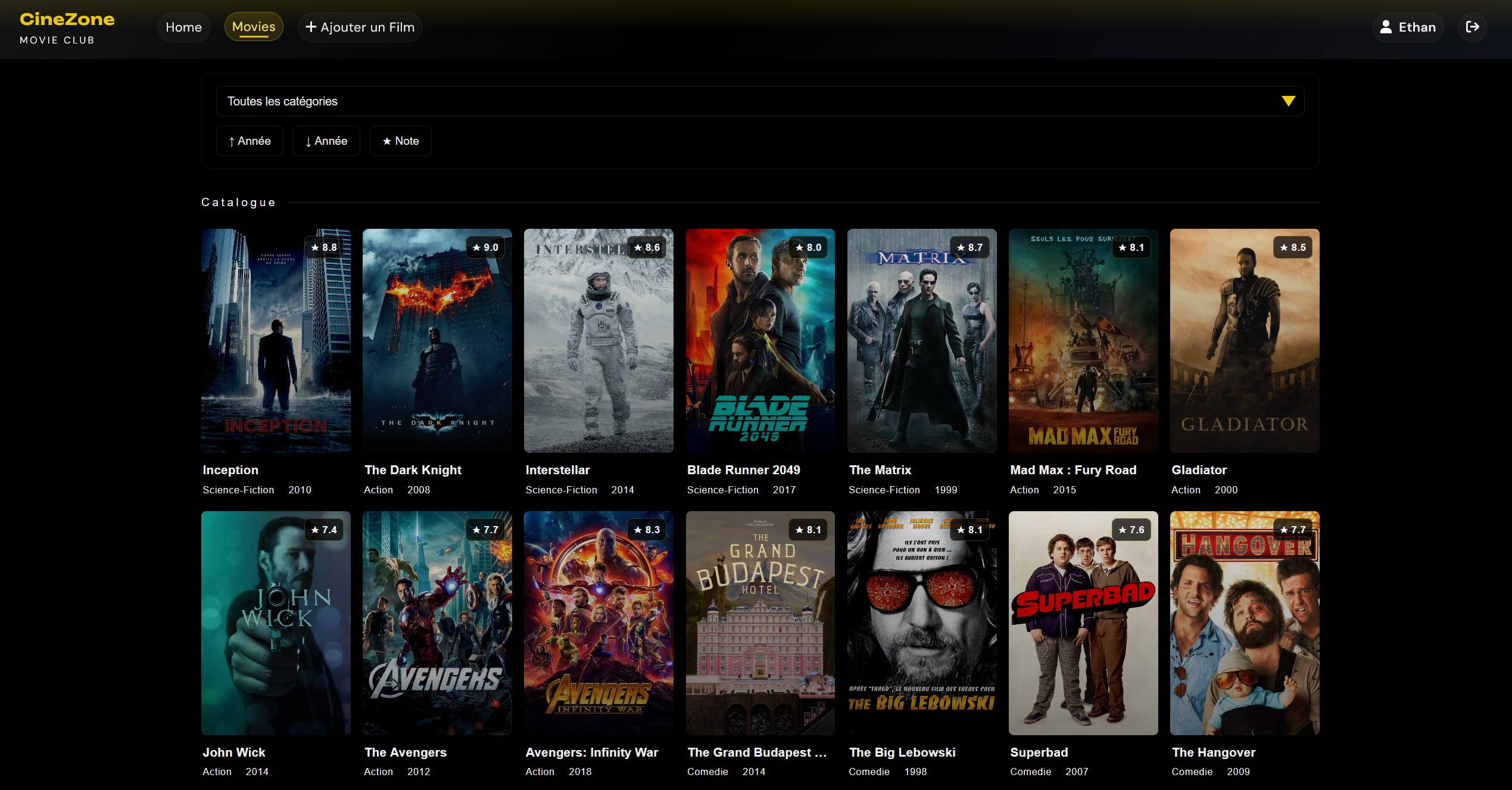This screenshot has height=790, width=1512.
Task: Click the CineZone Movie Club logo
Action: [x=67, y=27]
